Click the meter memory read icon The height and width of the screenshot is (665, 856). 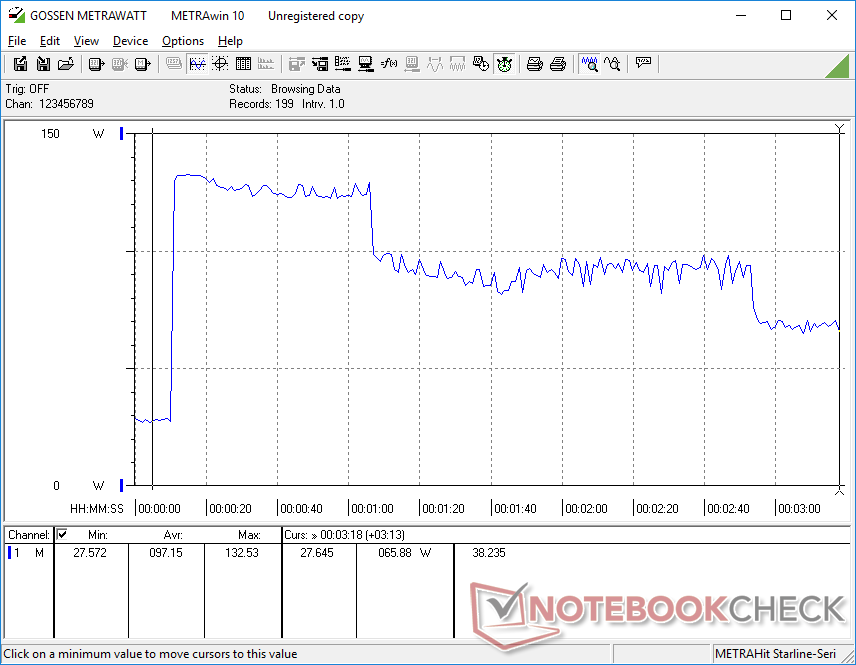(x=142, y=64)
